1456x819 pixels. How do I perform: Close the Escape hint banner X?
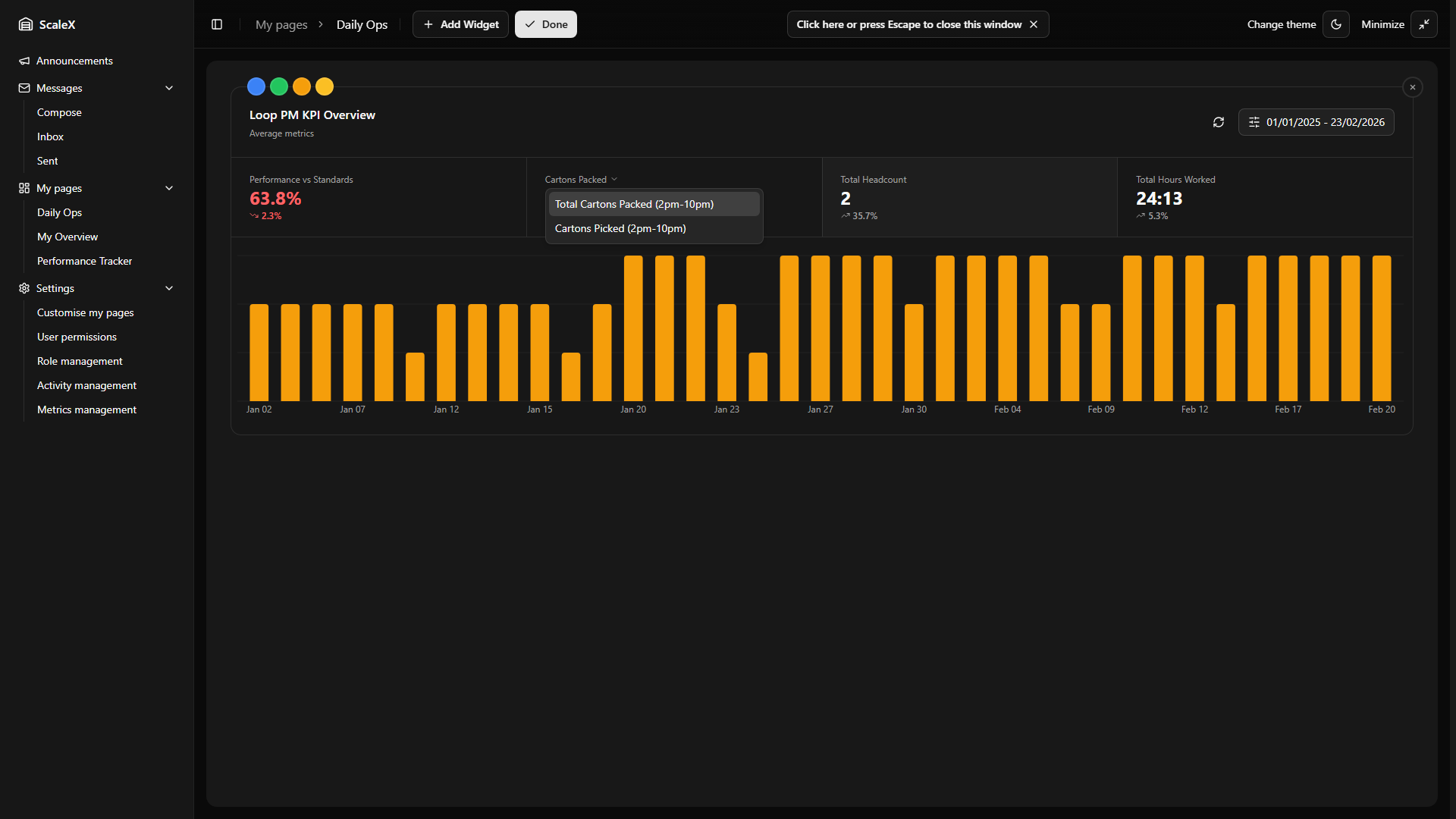1034,24
